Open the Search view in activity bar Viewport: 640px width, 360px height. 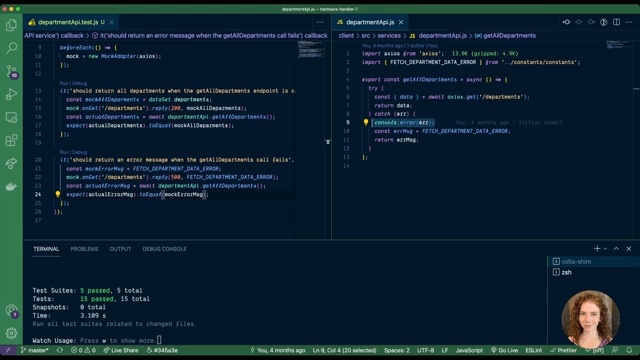11,48
